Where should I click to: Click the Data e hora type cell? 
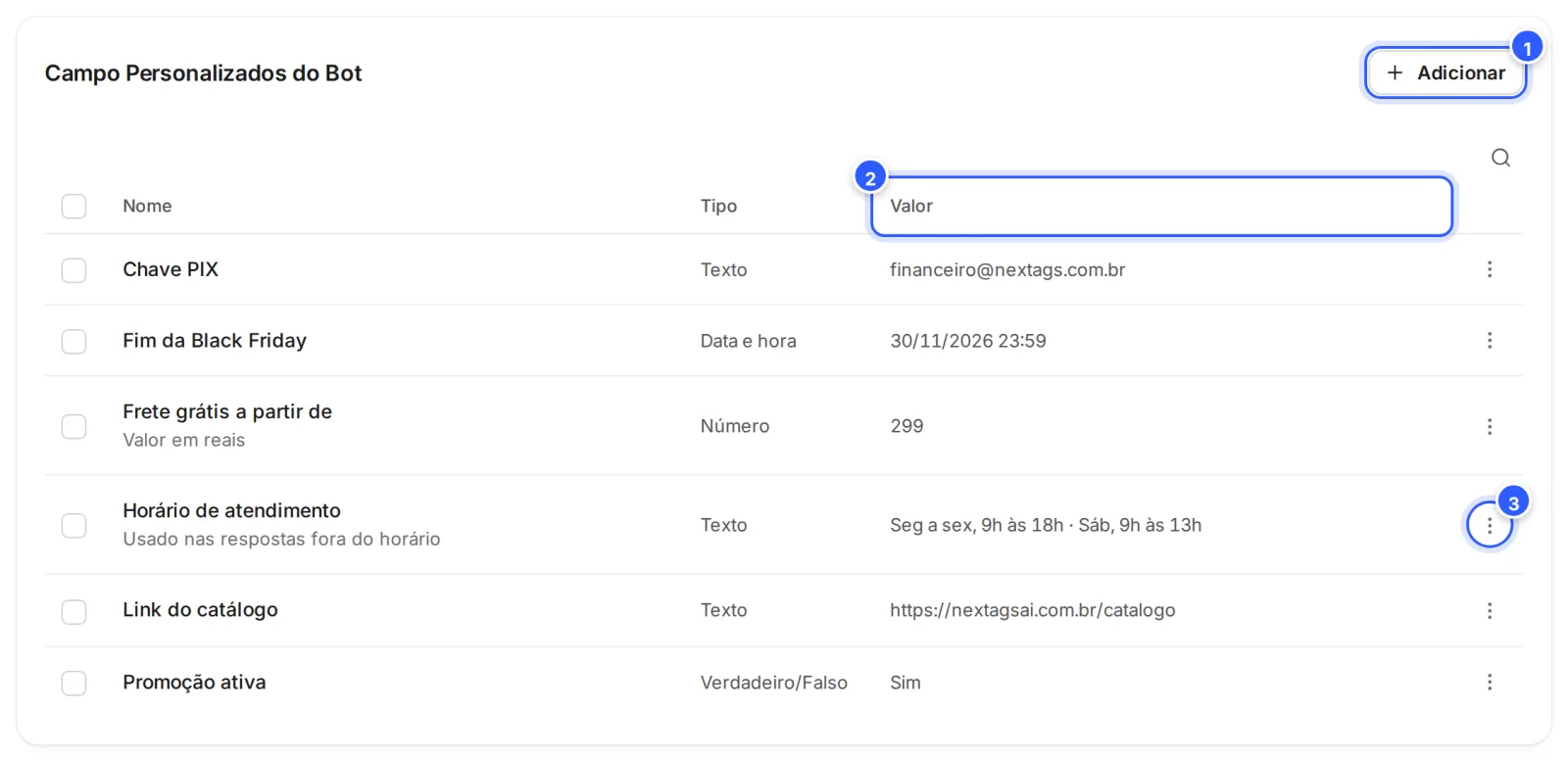(748, 341)
